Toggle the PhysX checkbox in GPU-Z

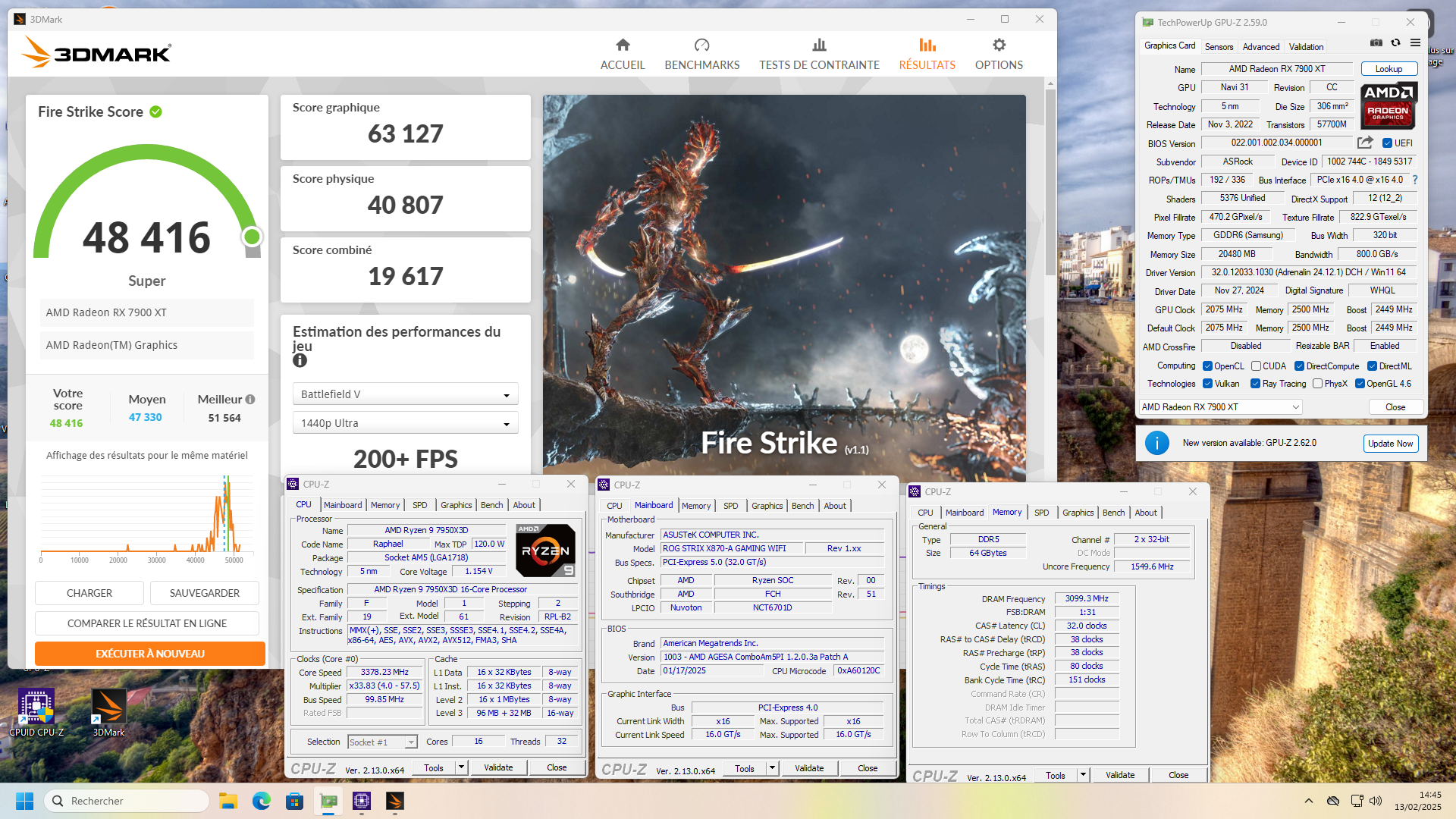point(1318,384)
